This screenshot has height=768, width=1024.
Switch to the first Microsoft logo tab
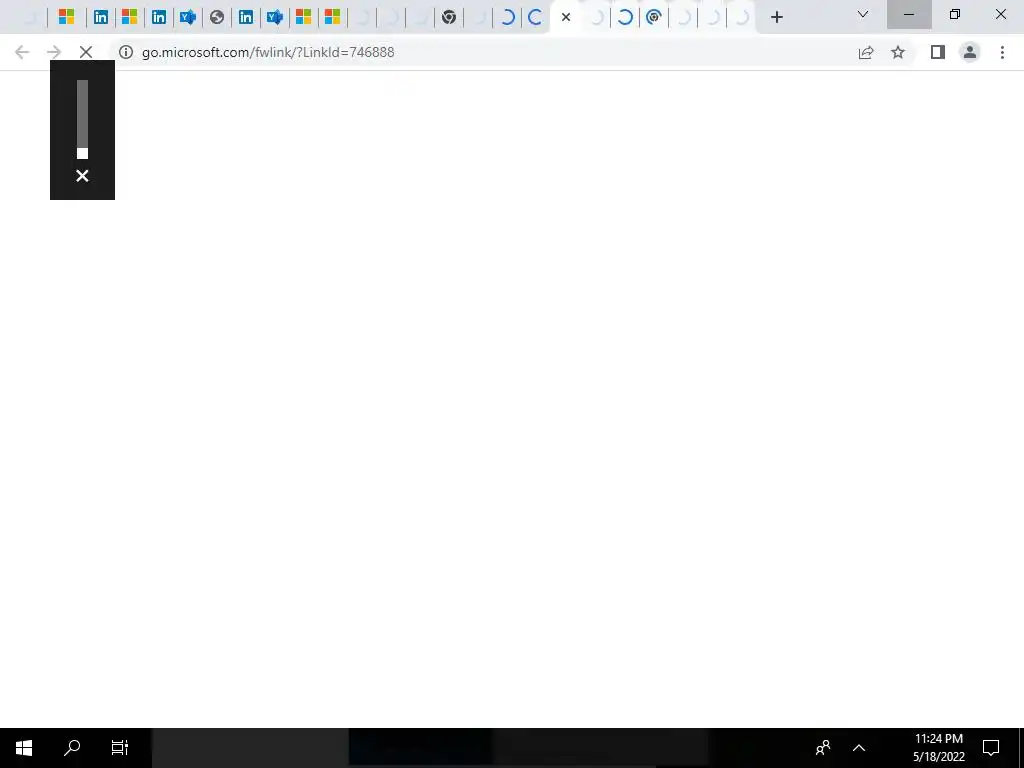coord(66,17)
